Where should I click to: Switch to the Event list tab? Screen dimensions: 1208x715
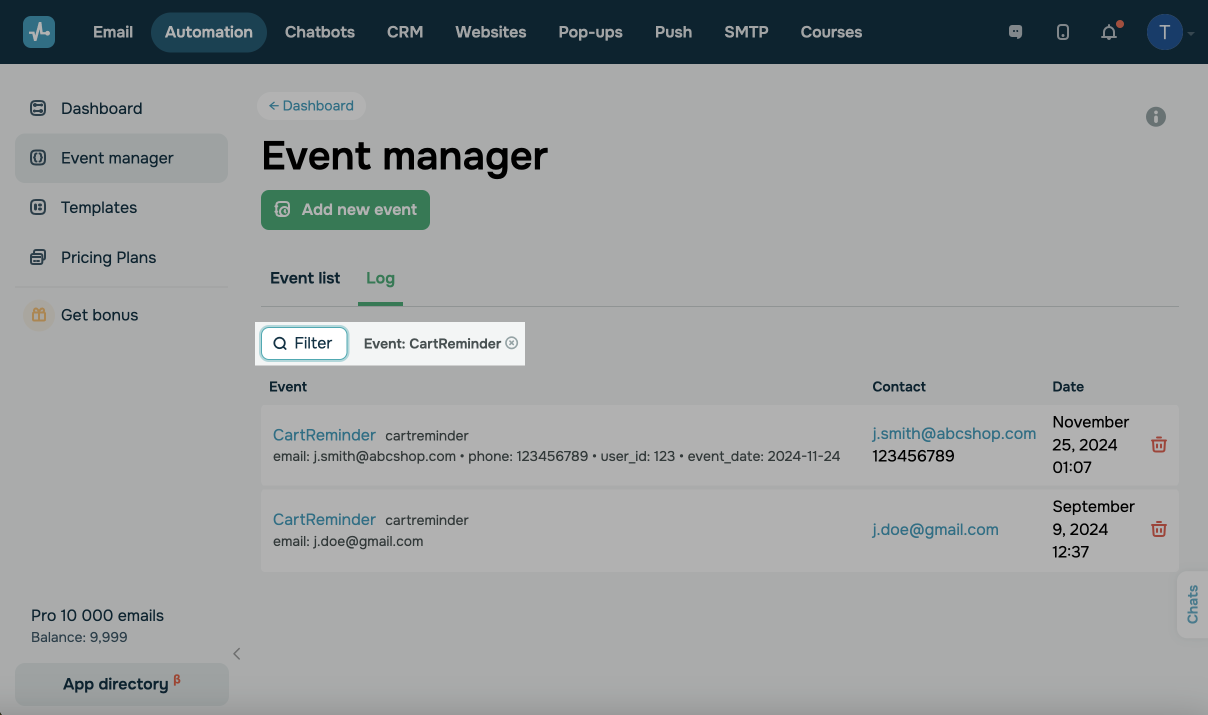[x=305, y=278]
